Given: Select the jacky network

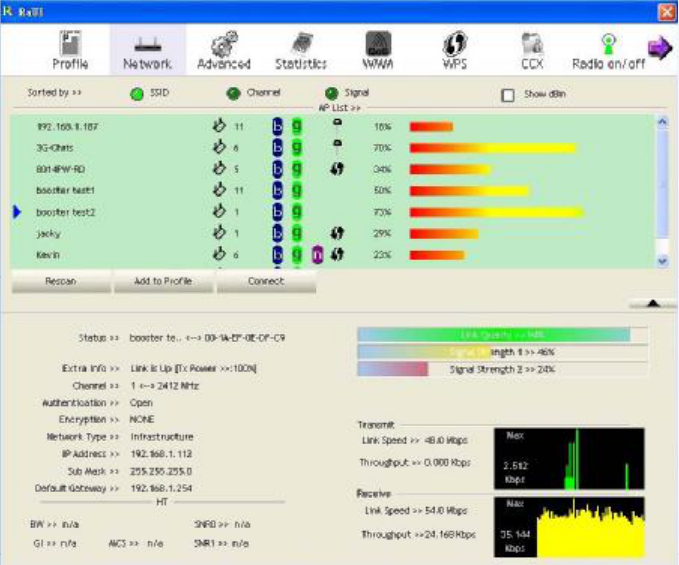Looking at the screenshot, I should pyautogui.click(x=332, y=233).
